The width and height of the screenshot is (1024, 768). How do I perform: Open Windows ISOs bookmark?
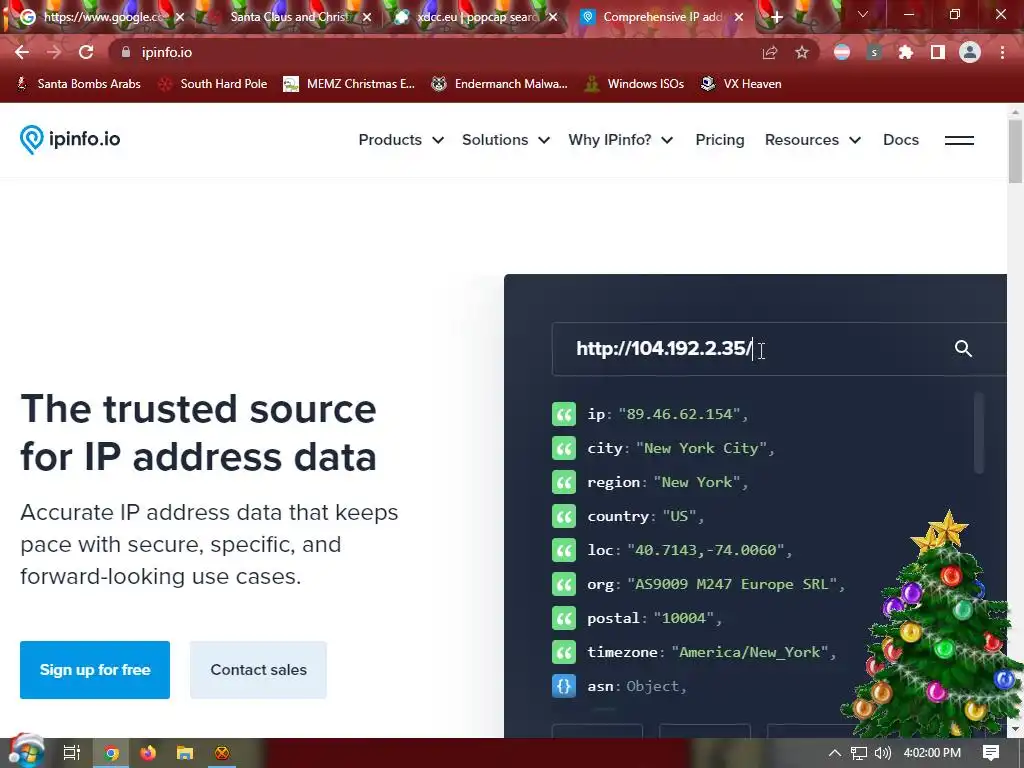634,84
